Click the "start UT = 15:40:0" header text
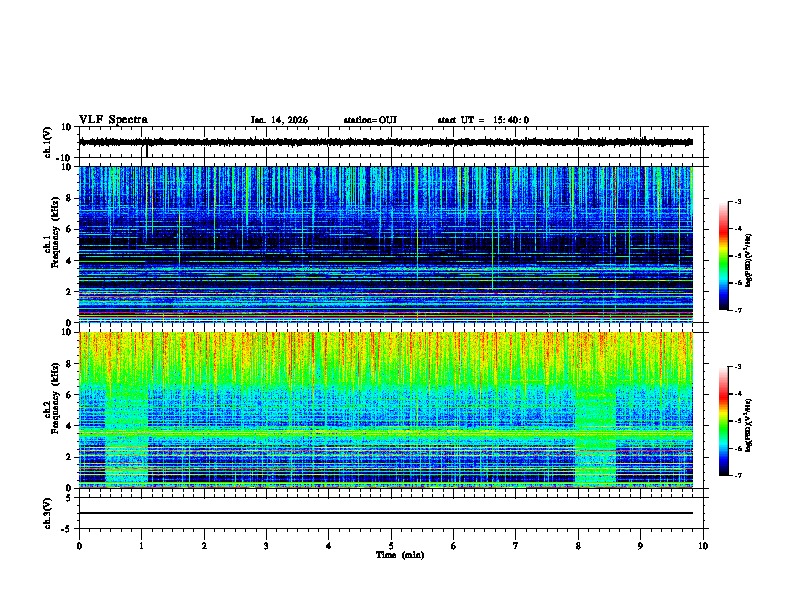This screenshot has height=612, width=792. 483,120
